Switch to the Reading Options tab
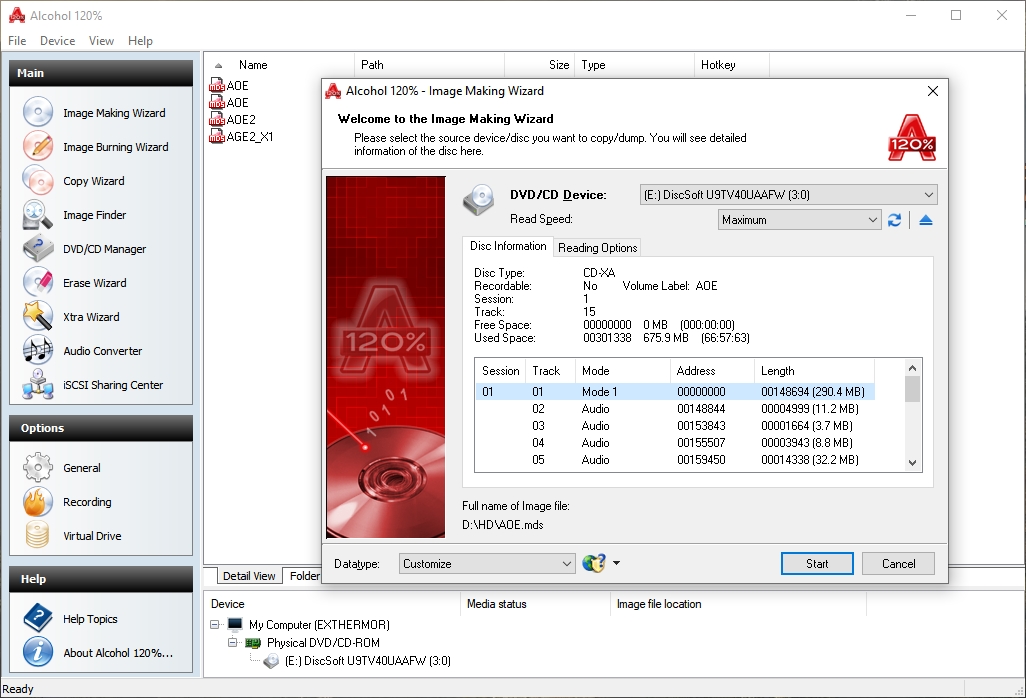The height and width of the screenshot is (698, 1026). click(x=597, y=247)
